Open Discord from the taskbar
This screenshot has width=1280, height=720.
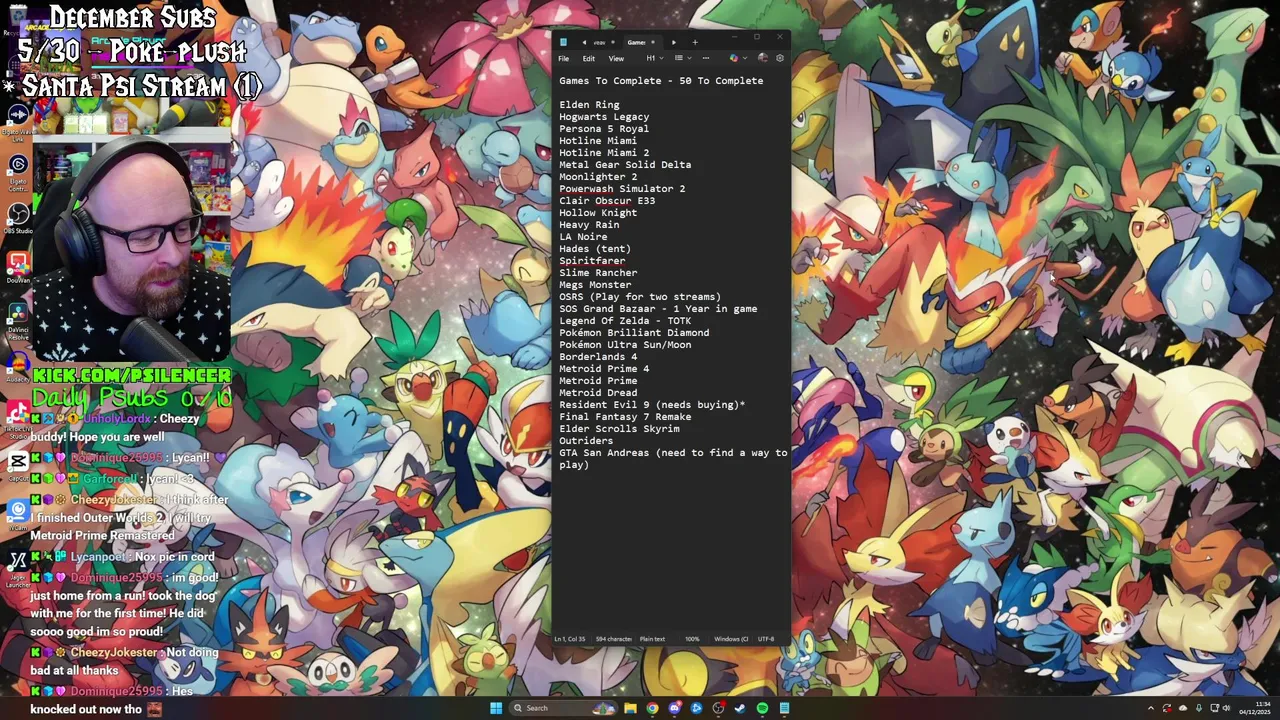(675, 708)
